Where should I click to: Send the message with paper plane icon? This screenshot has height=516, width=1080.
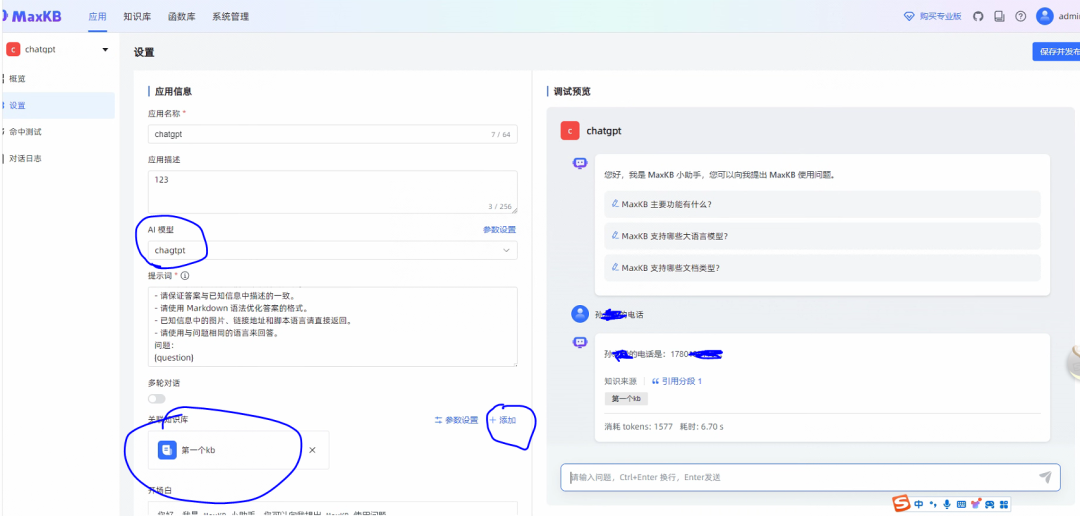tap(1046, 477)
